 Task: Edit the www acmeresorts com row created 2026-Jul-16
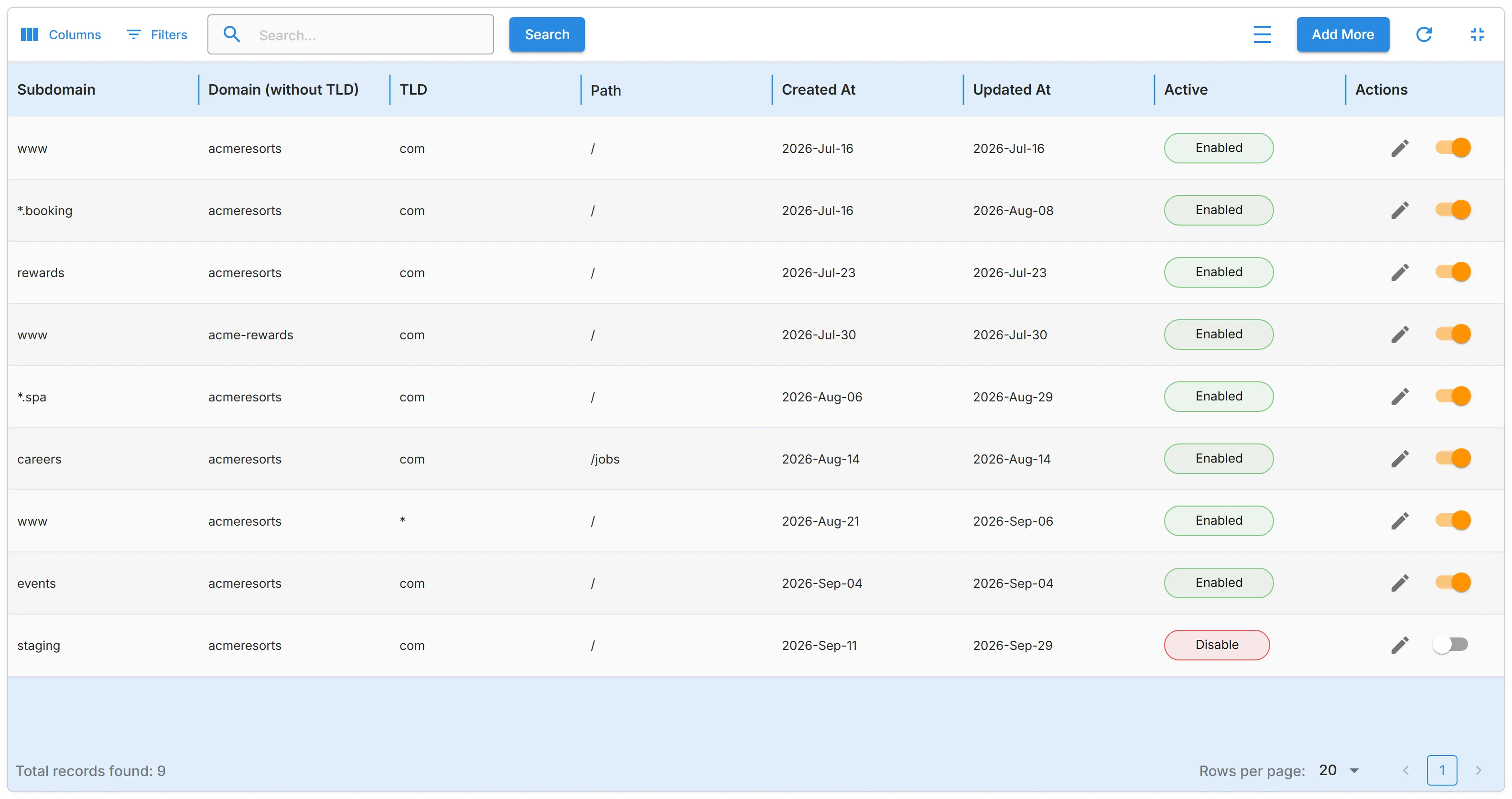click(x=1400, y=148)
